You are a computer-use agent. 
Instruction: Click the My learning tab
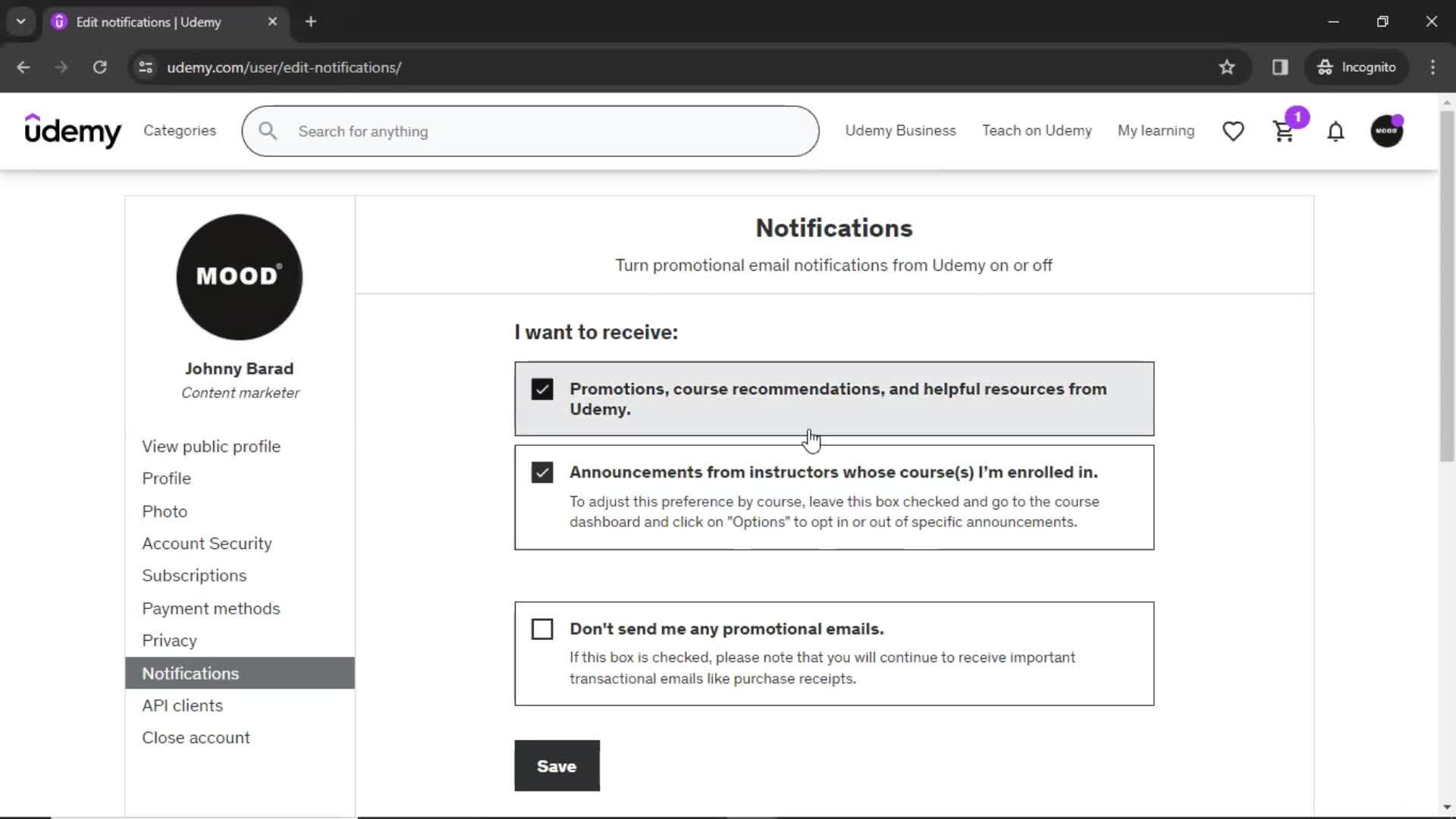click(x=1156, y=131)
